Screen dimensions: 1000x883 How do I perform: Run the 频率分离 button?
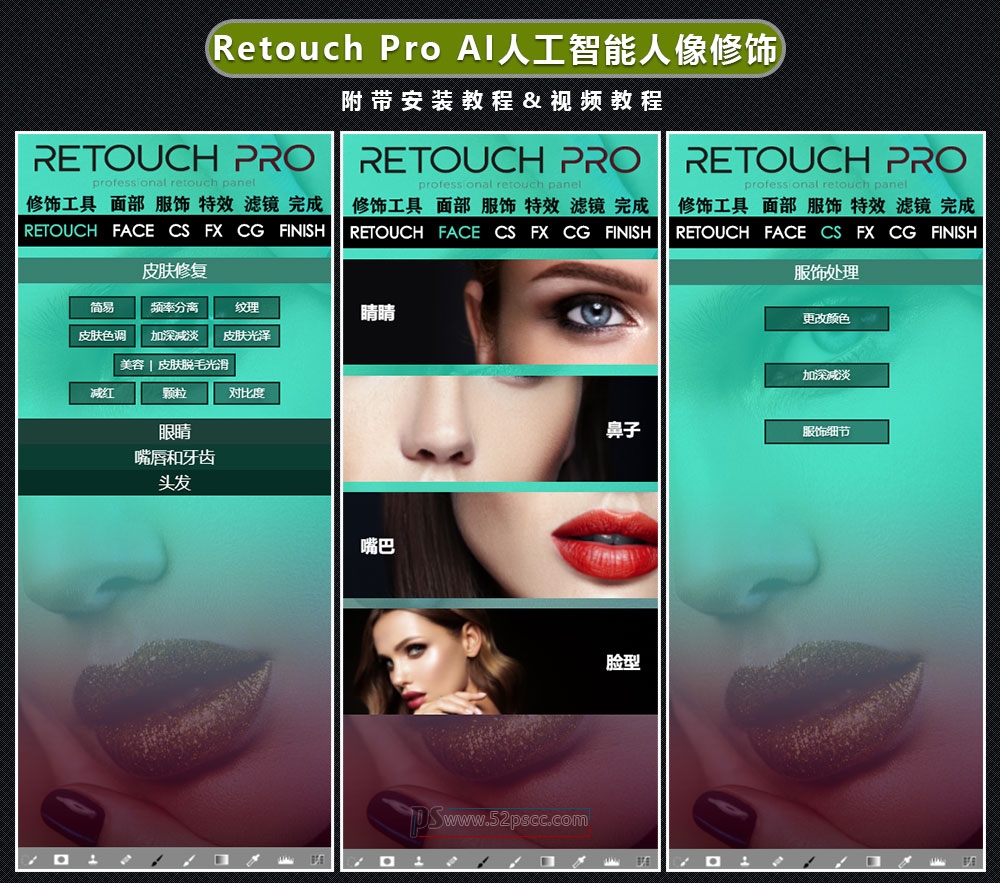tap(174, 307)
